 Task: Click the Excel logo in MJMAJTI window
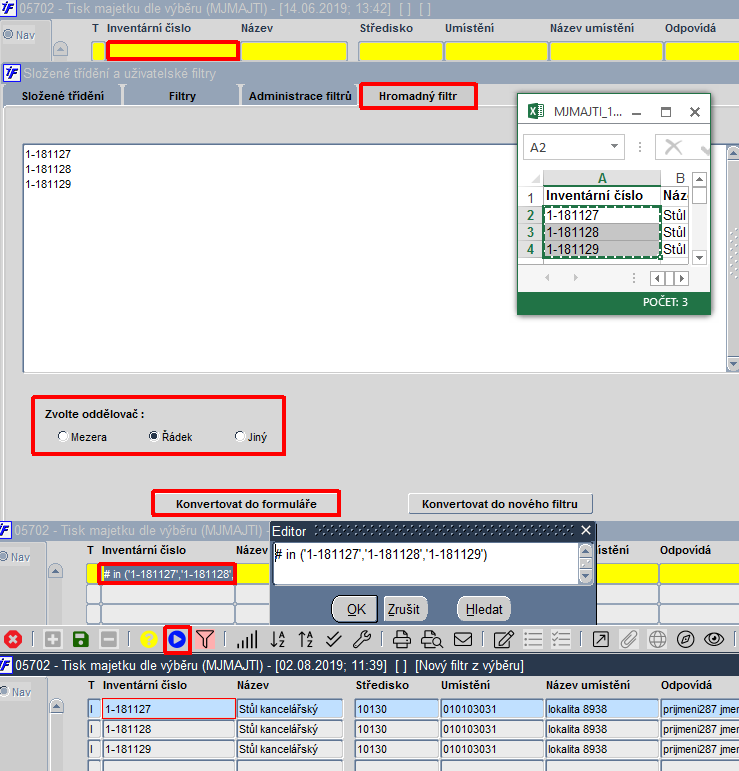tap(536, 111)
